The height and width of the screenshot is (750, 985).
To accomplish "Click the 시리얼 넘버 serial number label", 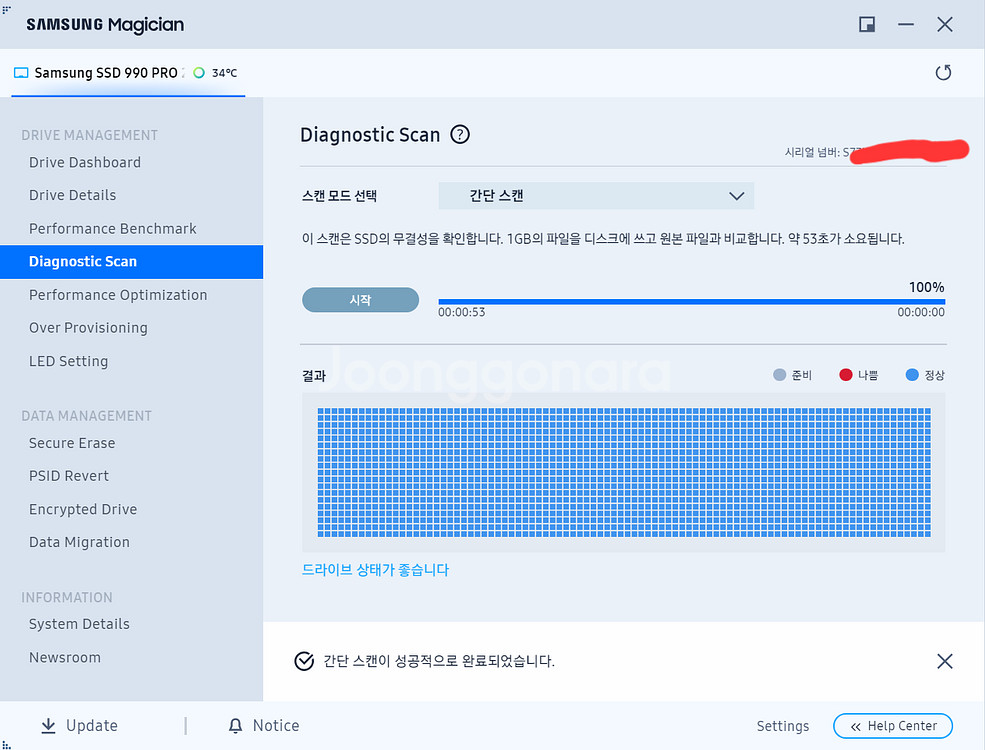I will click(x=812, y=152).
